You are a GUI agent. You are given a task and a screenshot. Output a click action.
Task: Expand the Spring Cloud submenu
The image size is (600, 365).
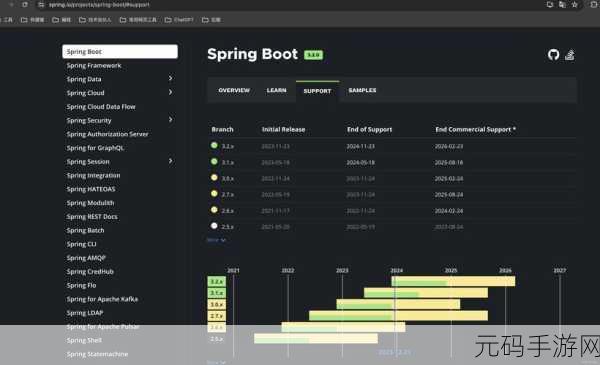[171, 92]
